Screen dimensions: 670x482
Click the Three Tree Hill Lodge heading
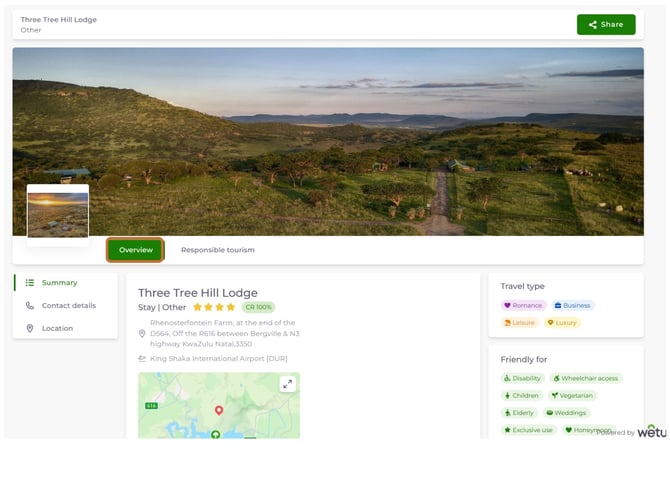(198, 293)
